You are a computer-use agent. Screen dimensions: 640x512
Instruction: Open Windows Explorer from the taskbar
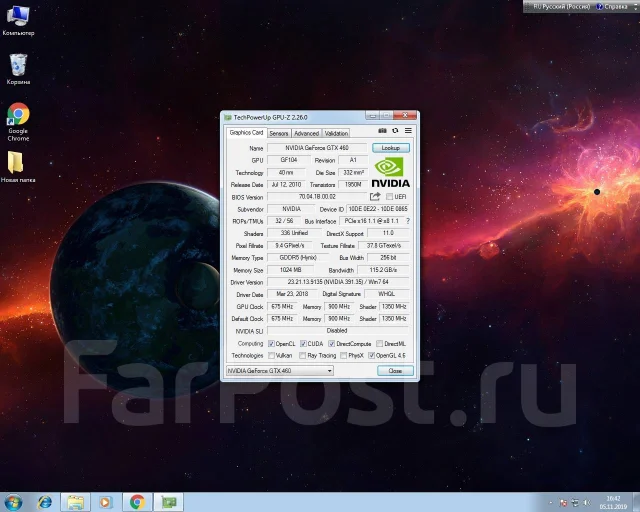(x=76, y=502)
